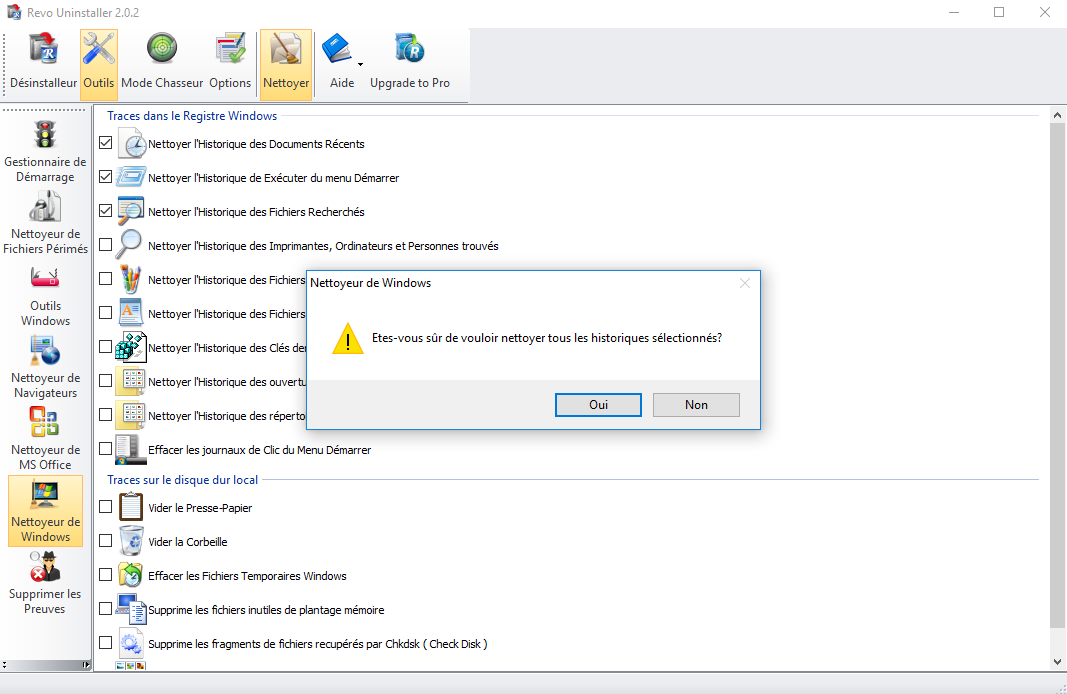Viewport: 1067px width, 694px height.
Task: Expand the Aide dropdown arrow
Action: (x=361, y=65)
